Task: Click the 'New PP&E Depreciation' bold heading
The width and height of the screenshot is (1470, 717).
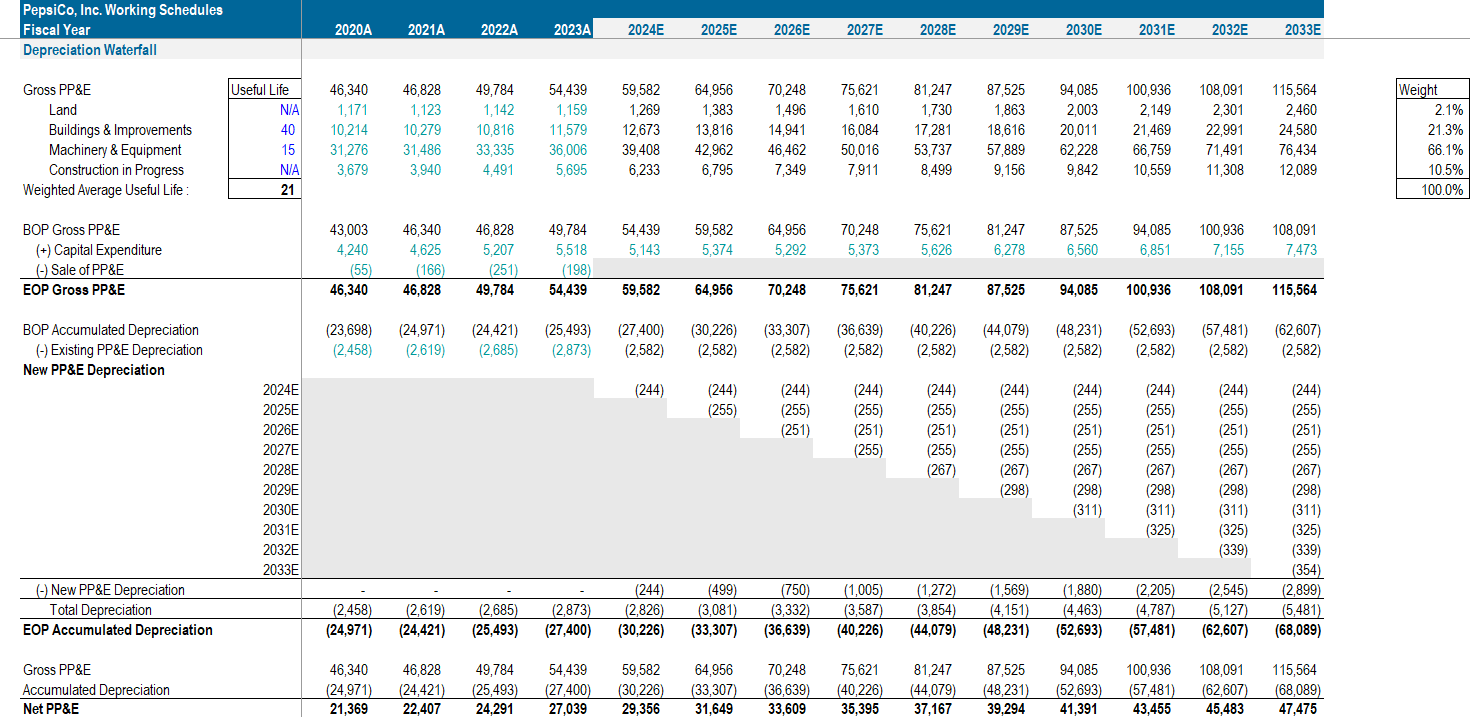Action: coord(94,370)
